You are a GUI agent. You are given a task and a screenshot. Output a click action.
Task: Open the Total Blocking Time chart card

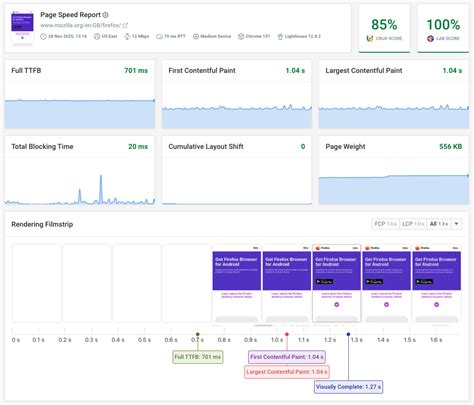(x=80, y=170)
